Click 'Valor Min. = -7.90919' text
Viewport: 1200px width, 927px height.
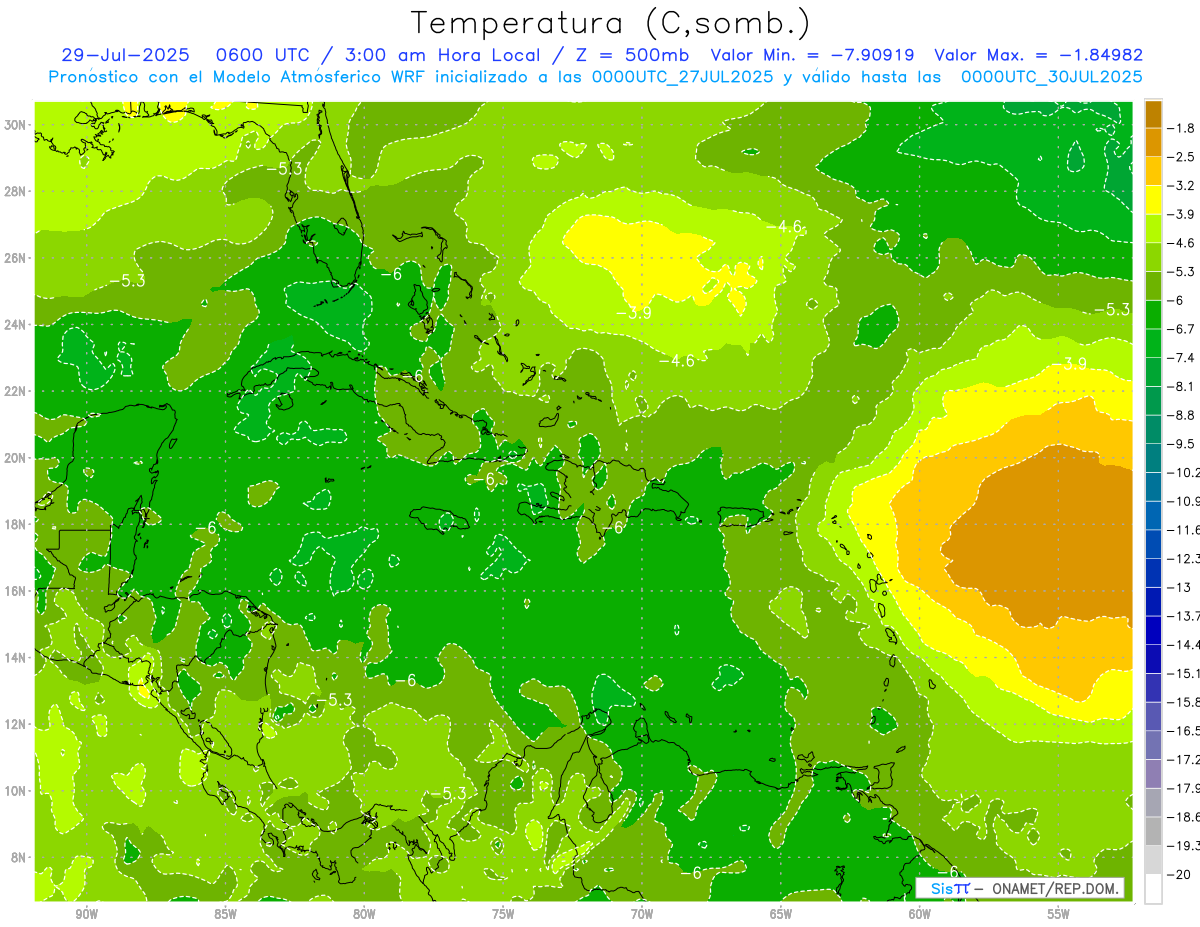pos(814,55)
